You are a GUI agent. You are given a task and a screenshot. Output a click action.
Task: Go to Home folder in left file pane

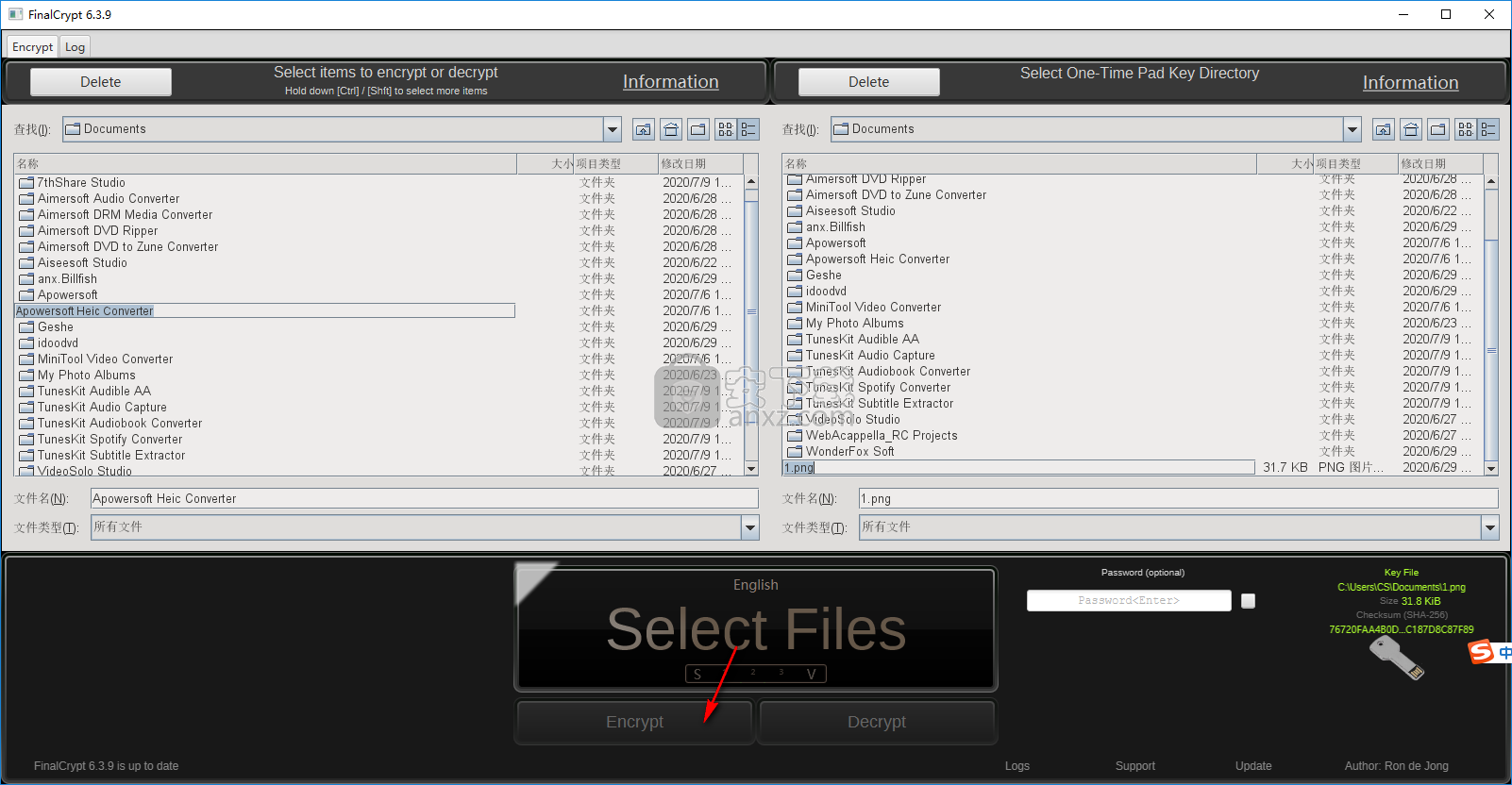[671, 129]
